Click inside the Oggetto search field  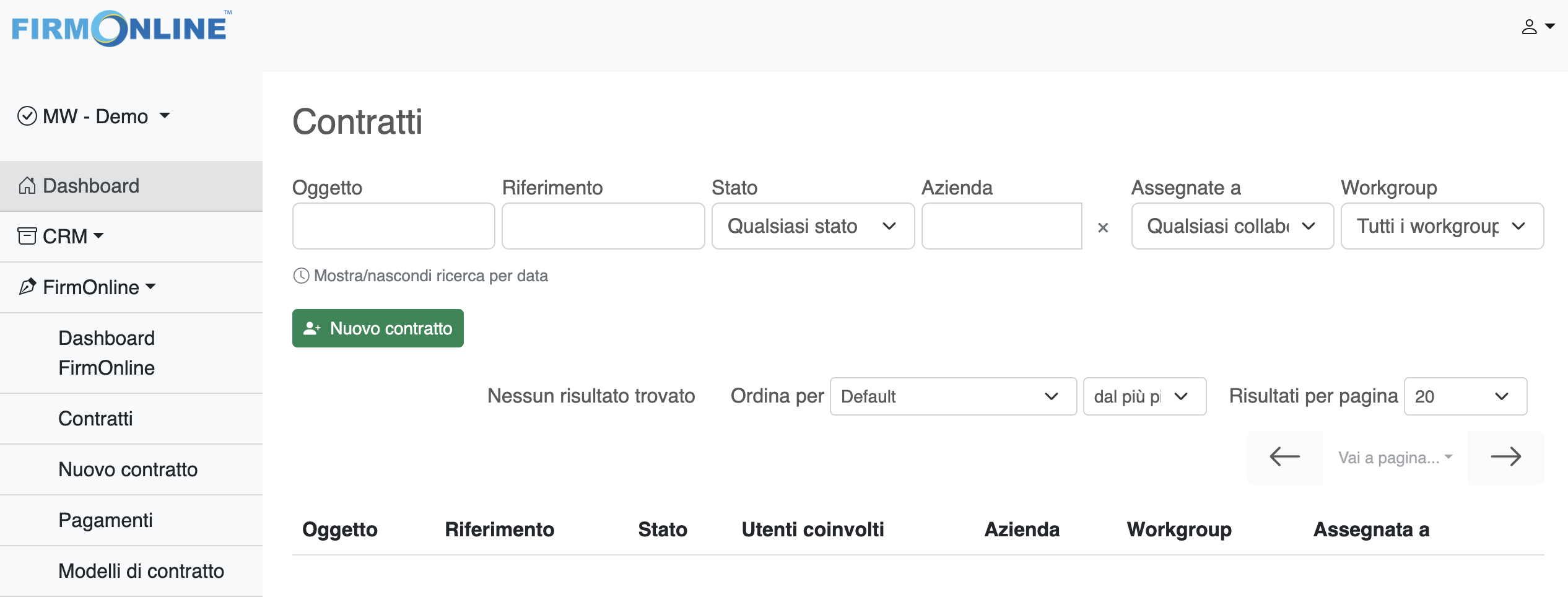(393, 226)
